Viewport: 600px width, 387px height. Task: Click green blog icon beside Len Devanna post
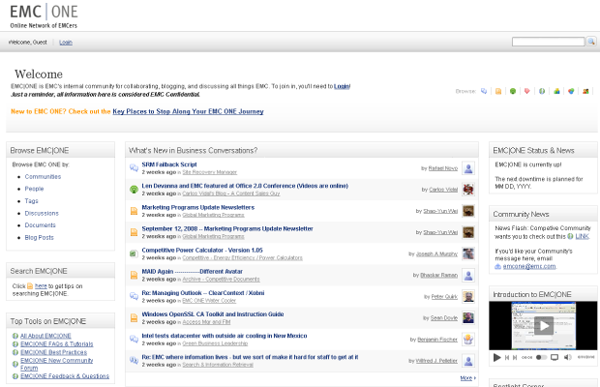(x=134, y=189)
